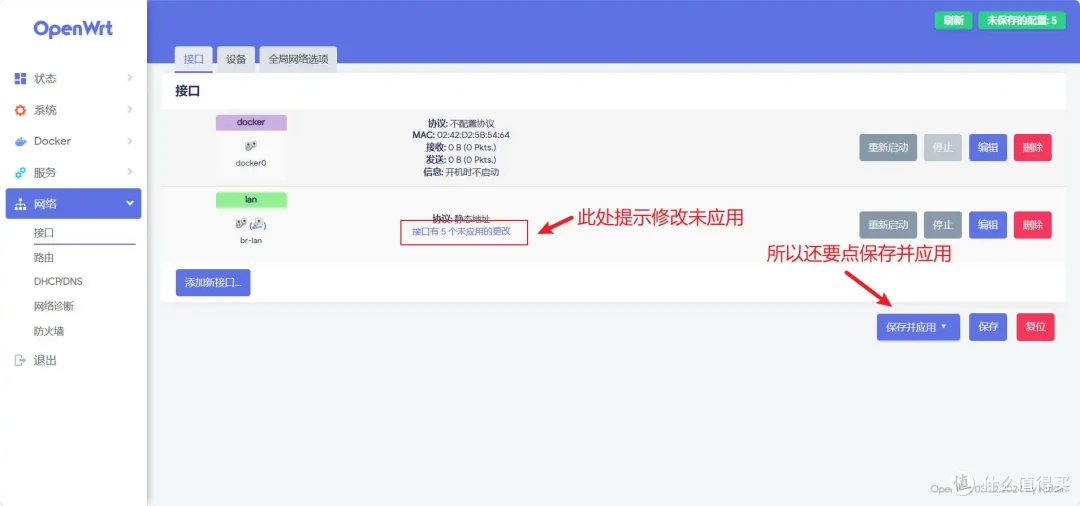Click the 刷新 refresh button
Screen dimensions: 1080x506
pyautogui.click(x=953, y=20)
